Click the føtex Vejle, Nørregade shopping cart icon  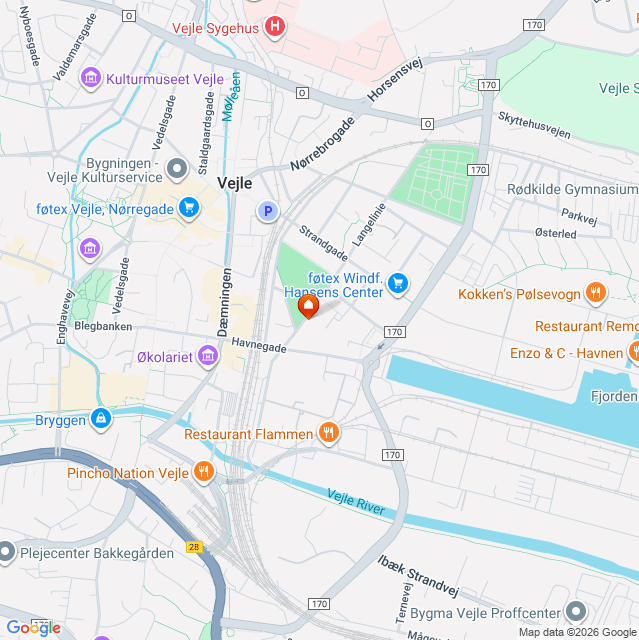pos(189,208)
